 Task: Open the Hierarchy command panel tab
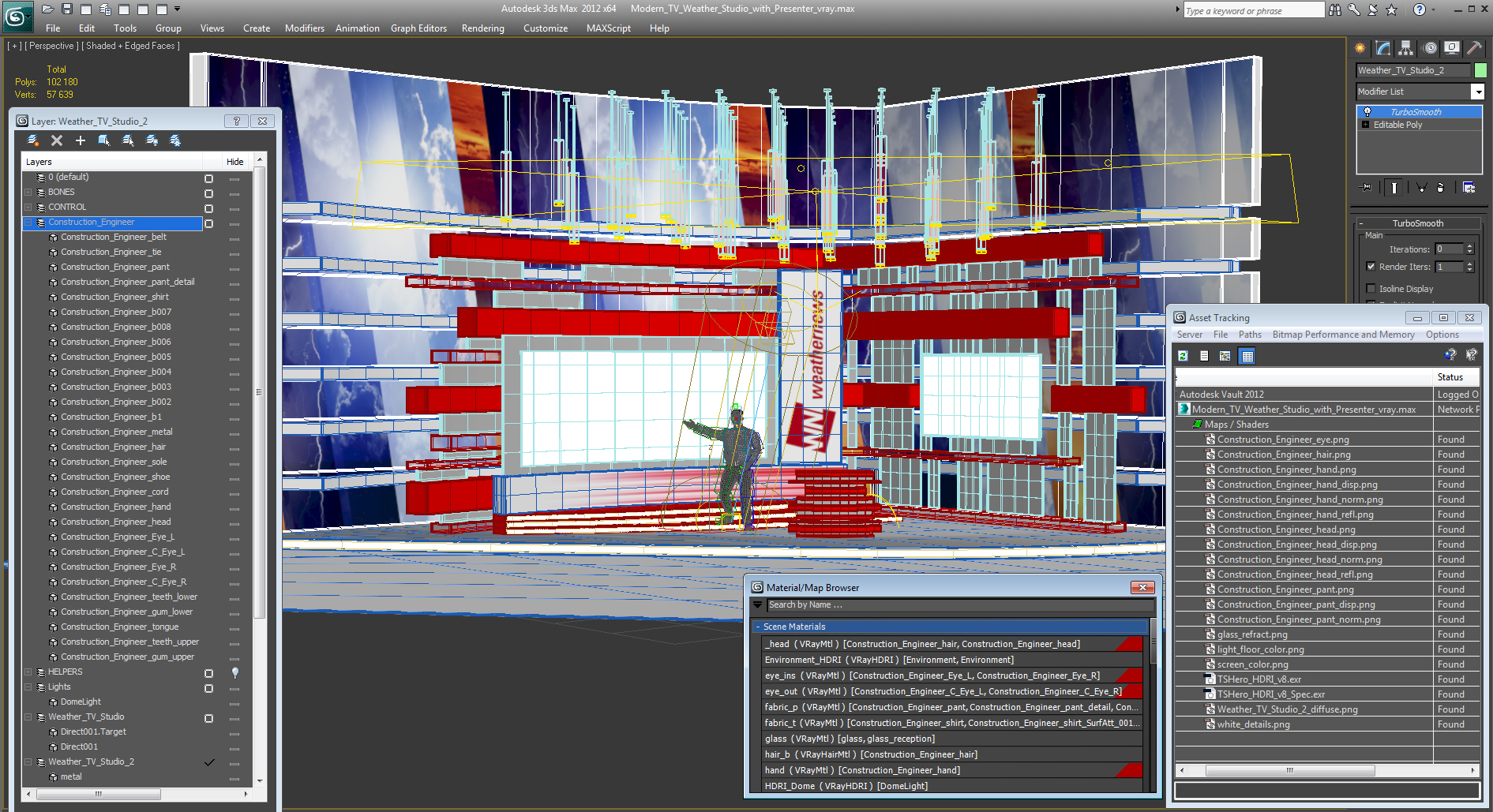click(1406, 48)
